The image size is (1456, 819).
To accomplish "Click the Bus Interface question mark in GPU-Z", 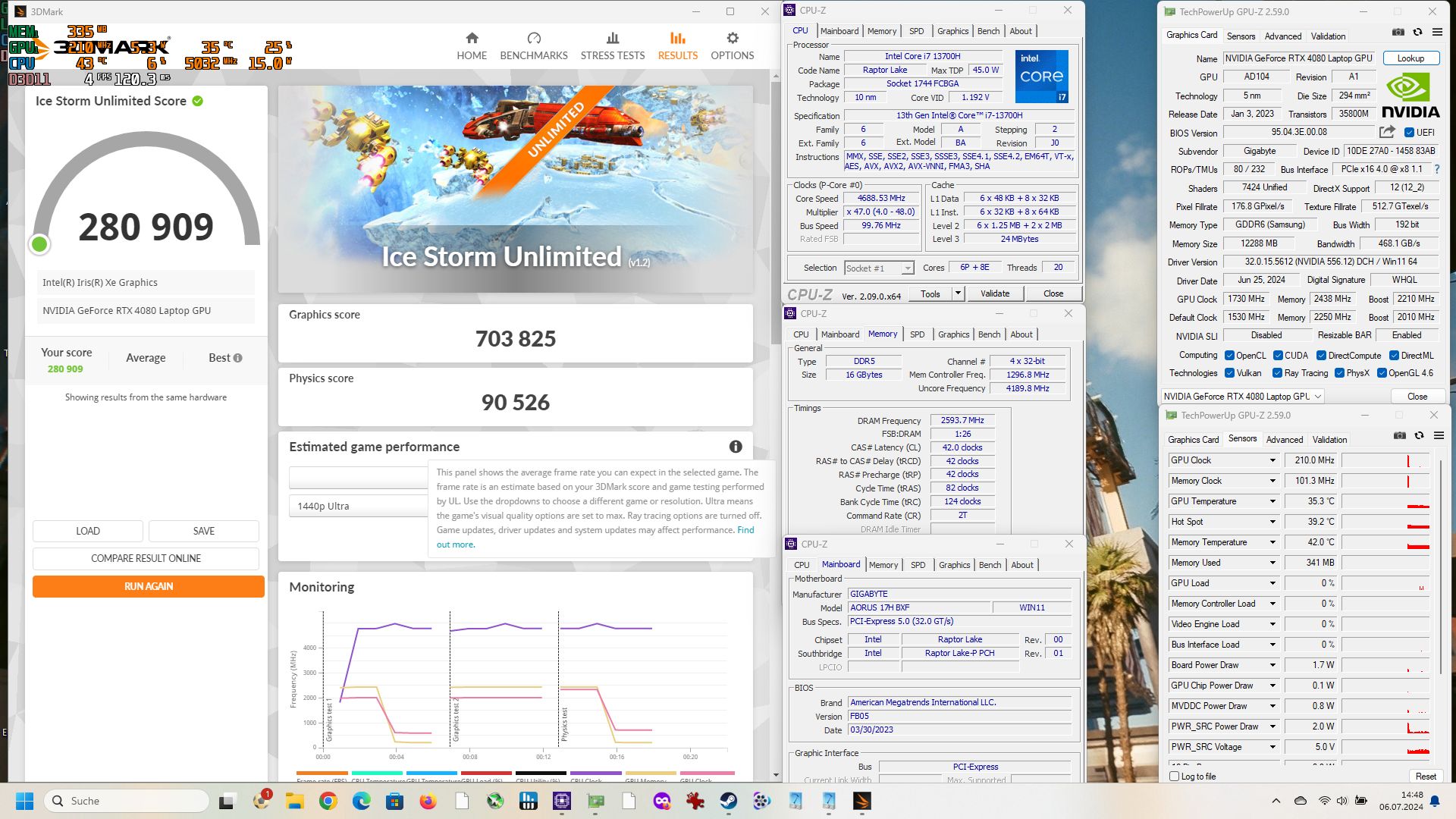I will (x=1436, y=169).
